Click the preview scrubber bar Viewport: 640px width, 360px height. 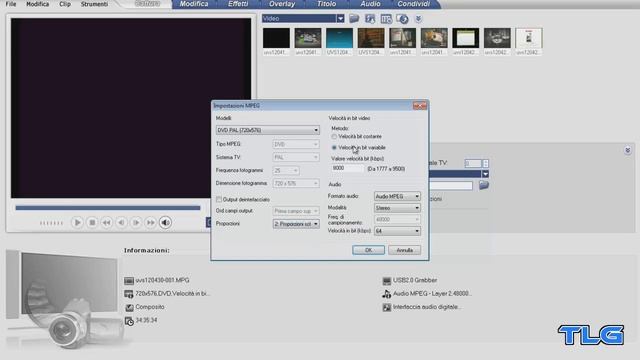tap(108, 208)
